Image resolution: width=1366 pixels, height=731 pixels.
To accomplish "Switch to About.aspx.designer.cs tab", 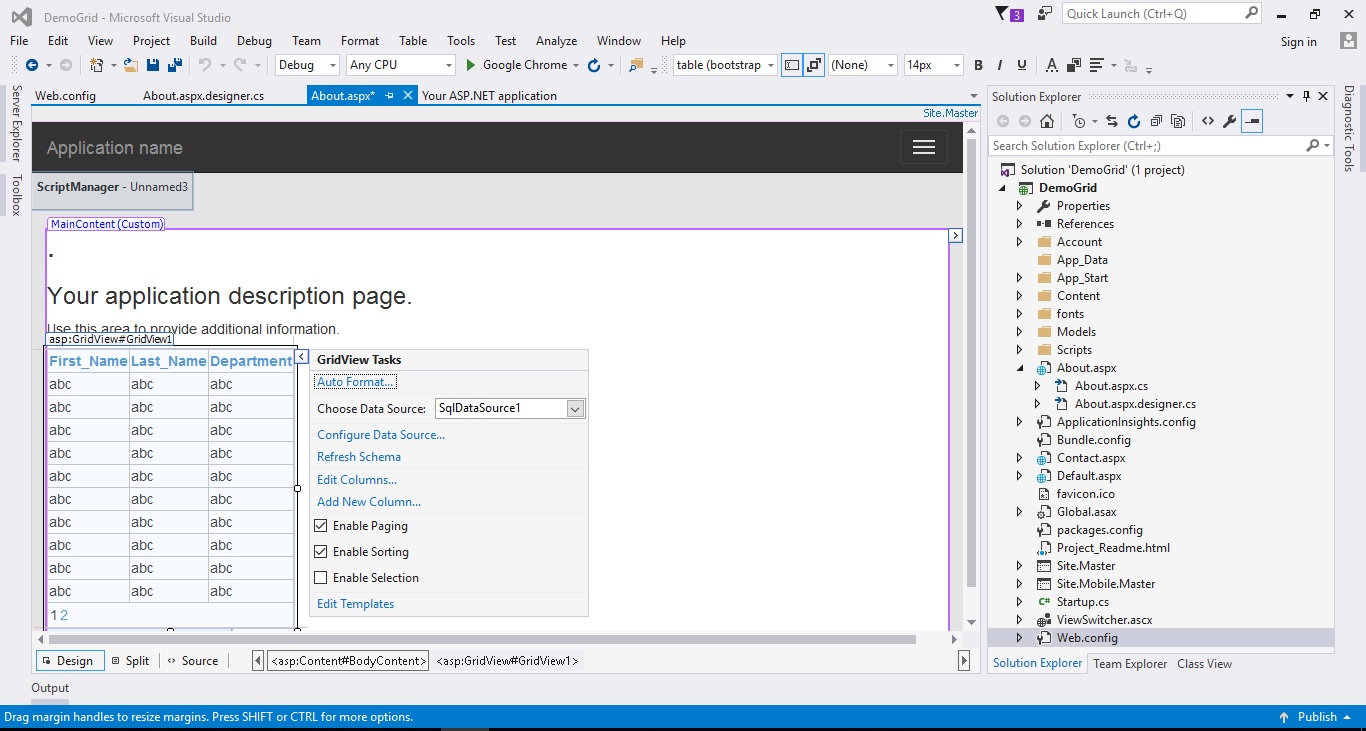I will 203,96.
